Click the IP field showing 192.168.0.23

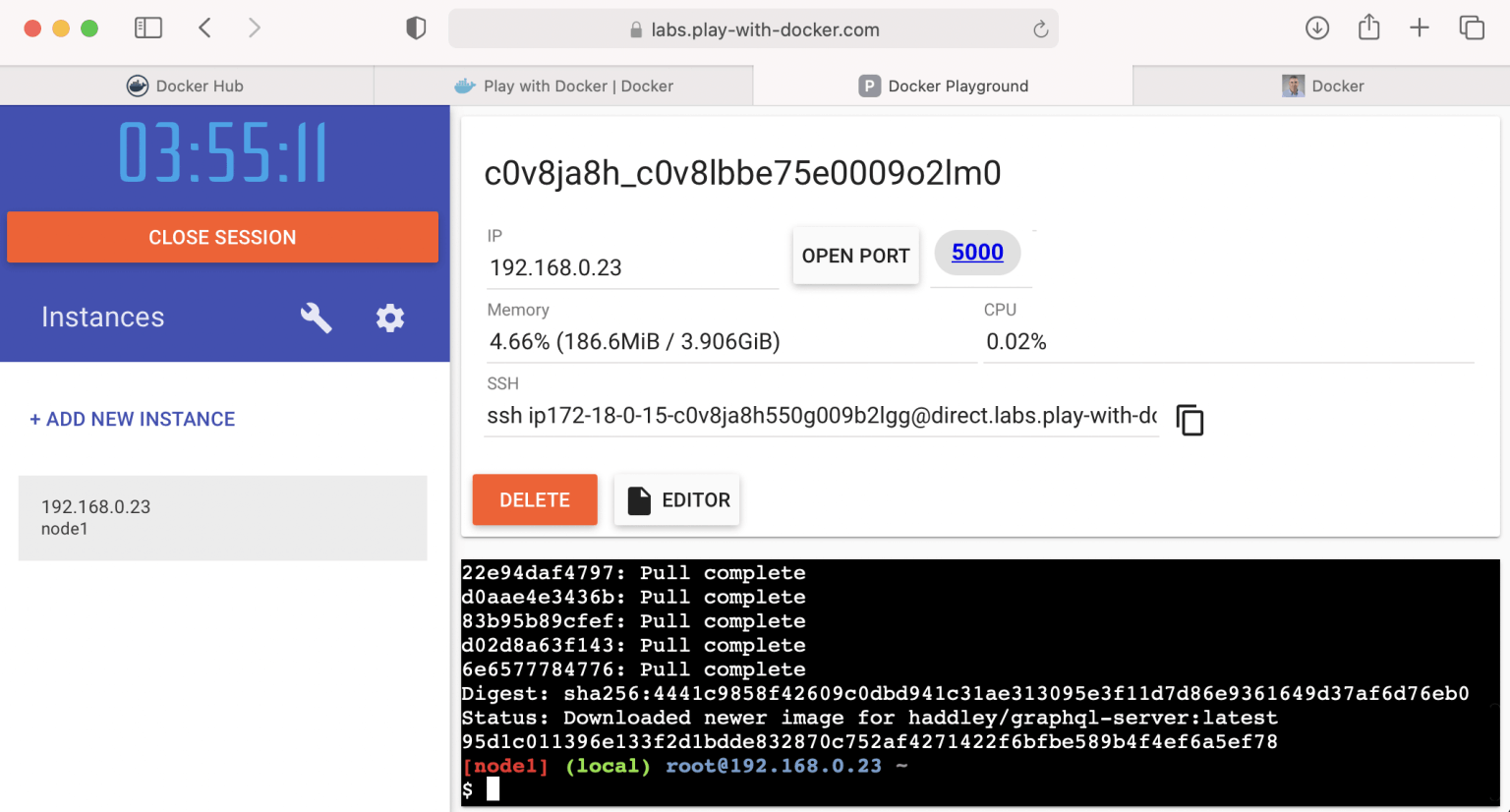[x=632, y=267]
